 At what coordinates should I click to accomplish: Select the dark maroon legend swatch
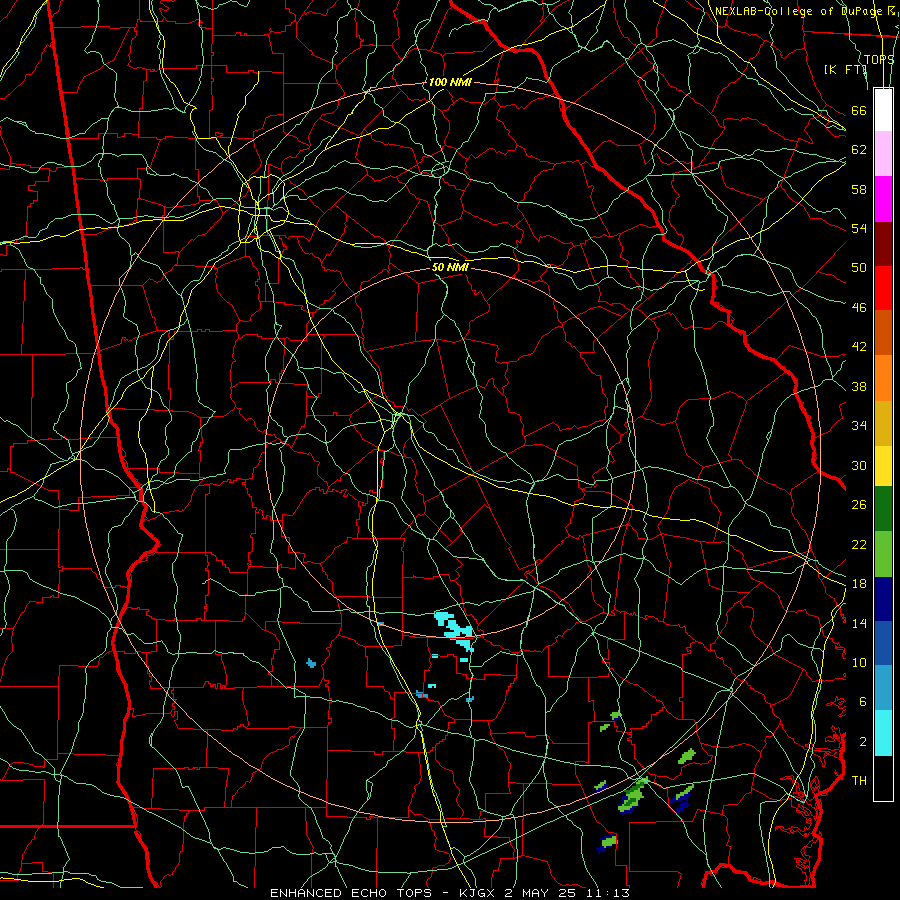(x=883, y=243)
